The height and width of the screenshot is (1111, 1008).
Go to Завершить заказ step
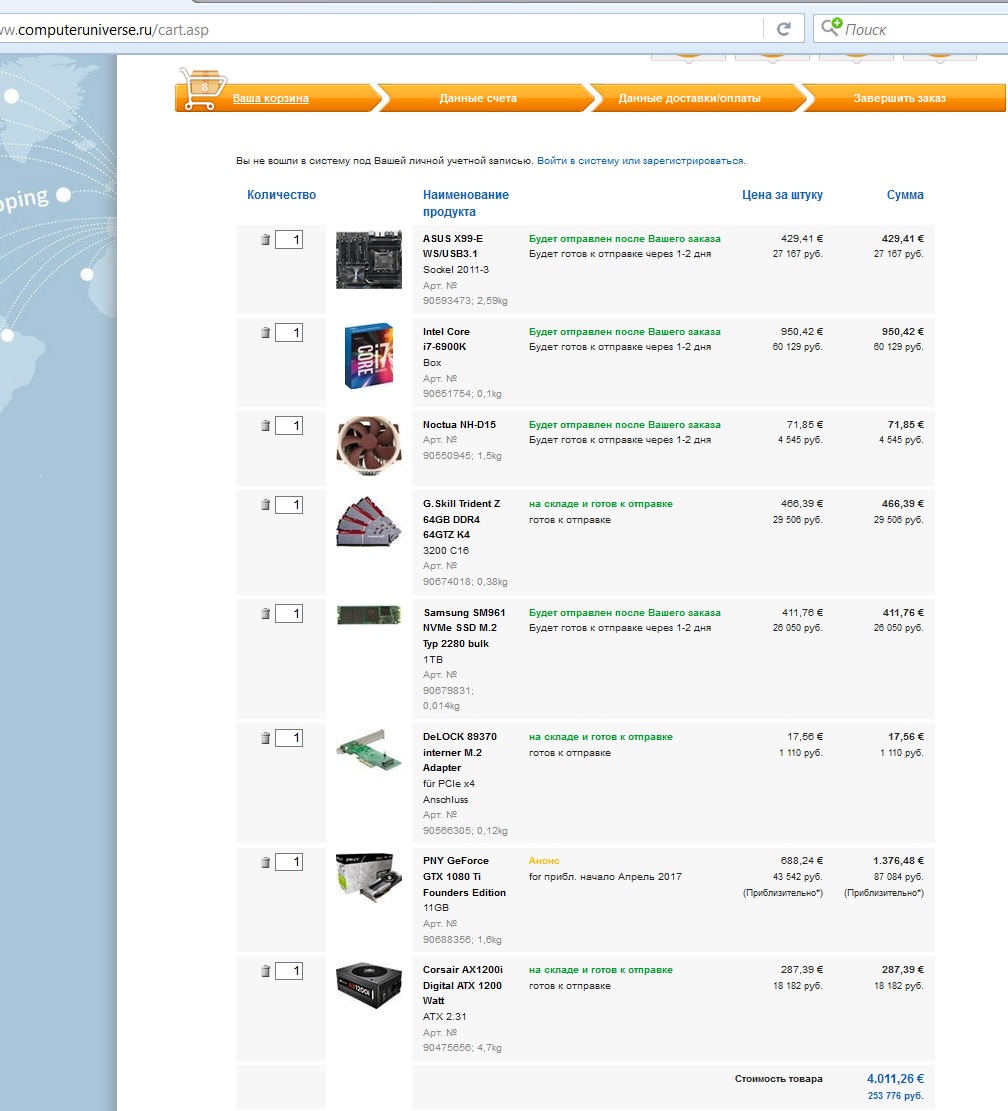point(900,98)
